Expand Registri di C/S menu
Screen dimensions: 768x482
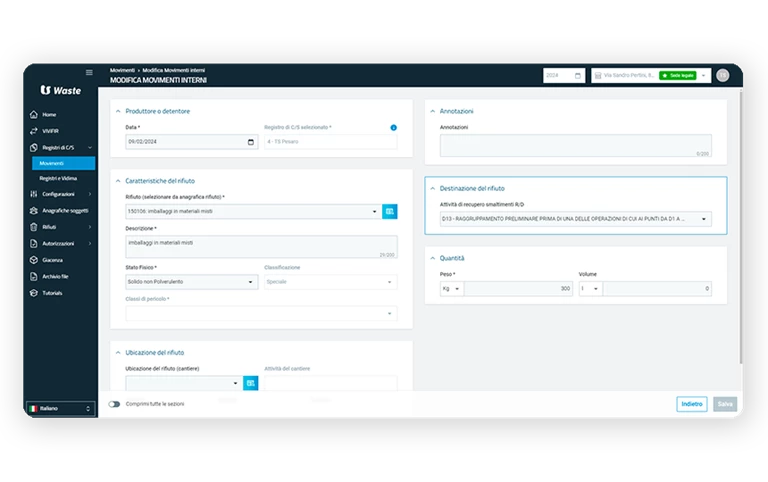60,147
